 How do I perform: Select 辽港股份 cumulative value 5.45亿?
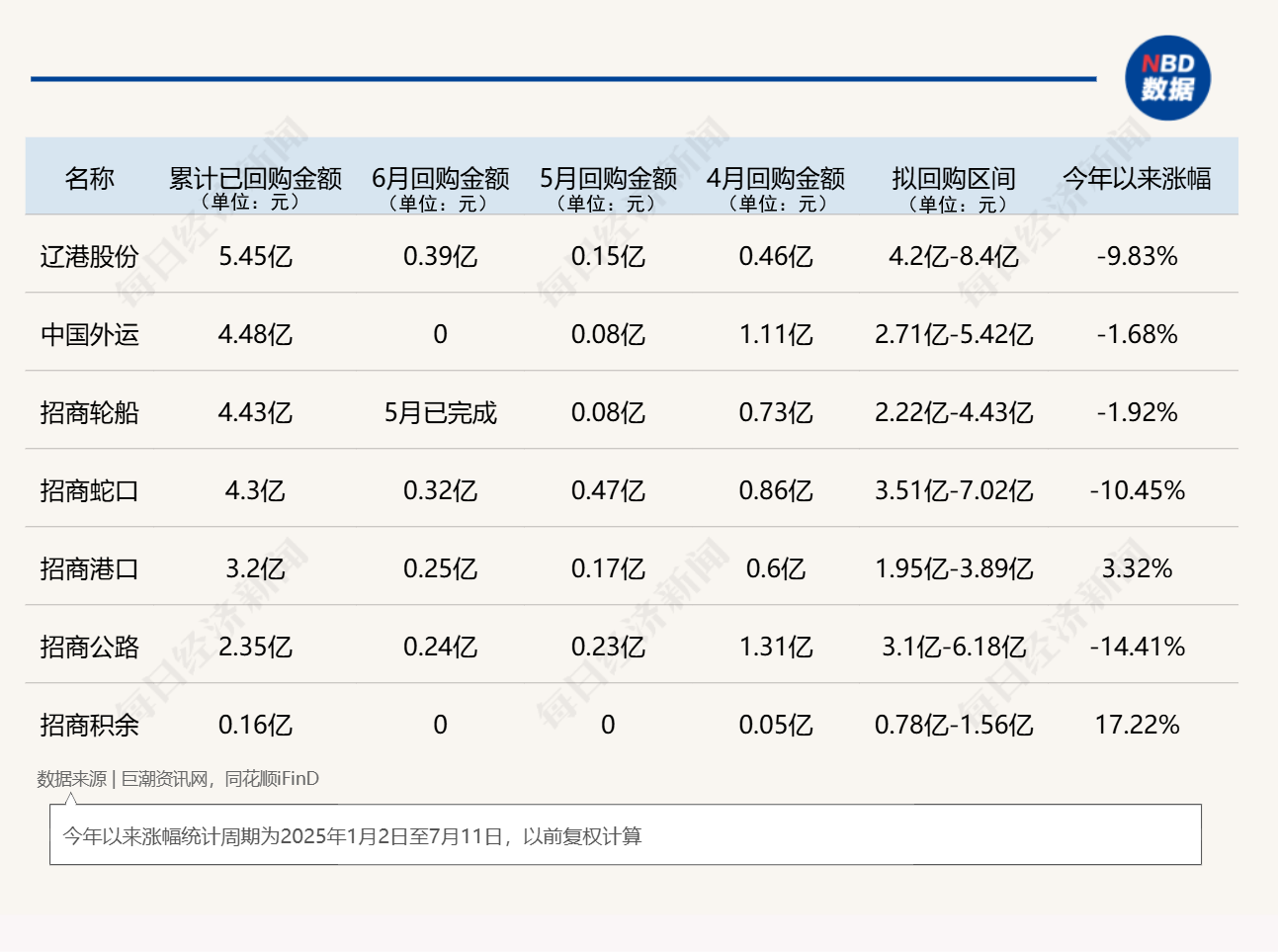(255, 257)
